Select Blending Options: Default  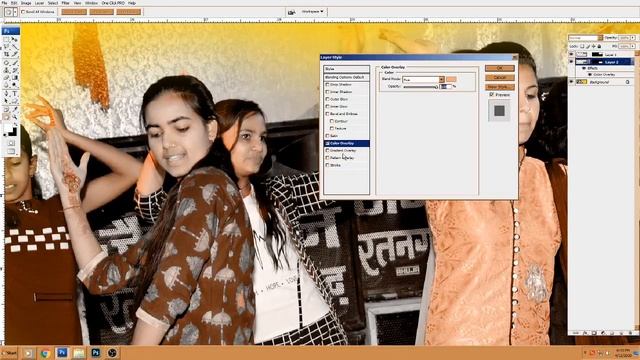tap(346, 77)
